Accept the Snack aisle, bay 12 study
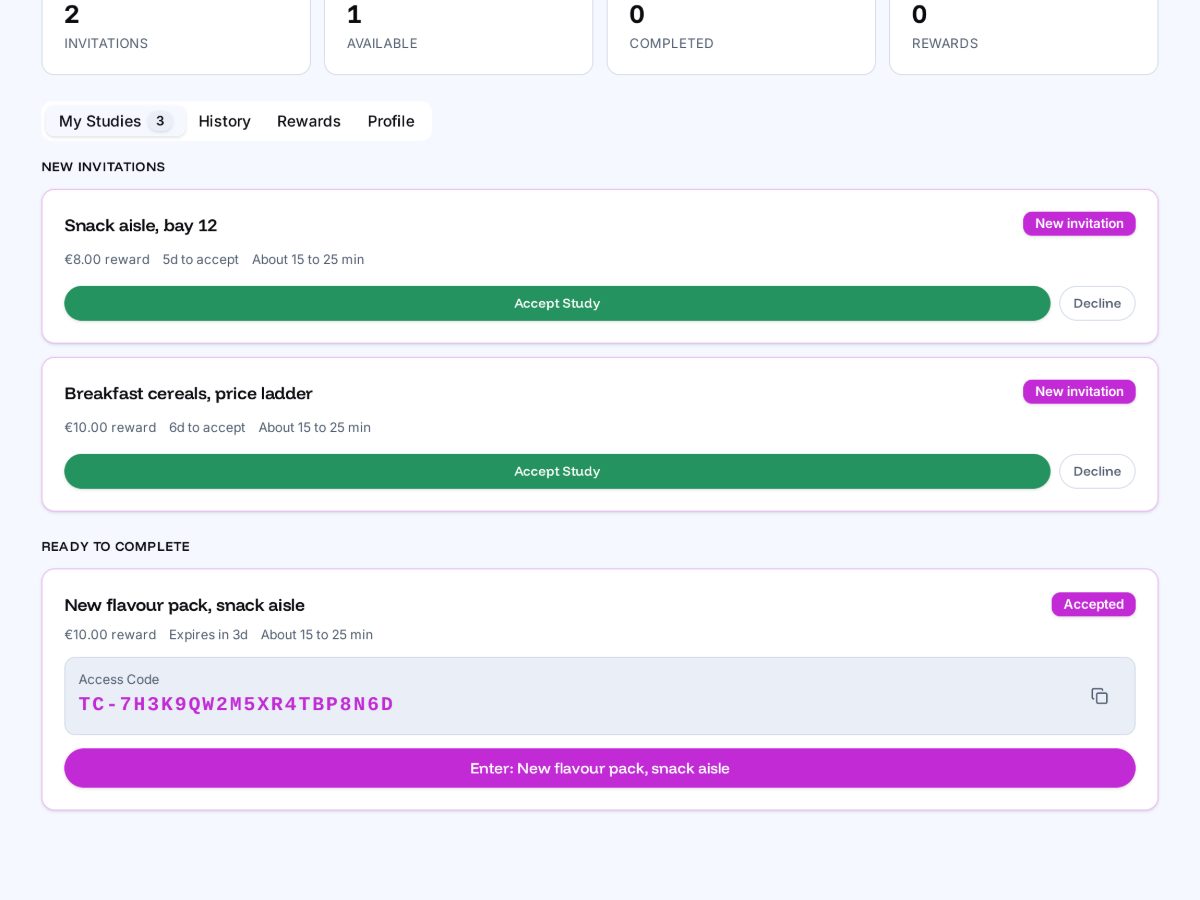This screenshot has height=900, width=1200. [x=557, y=303]
